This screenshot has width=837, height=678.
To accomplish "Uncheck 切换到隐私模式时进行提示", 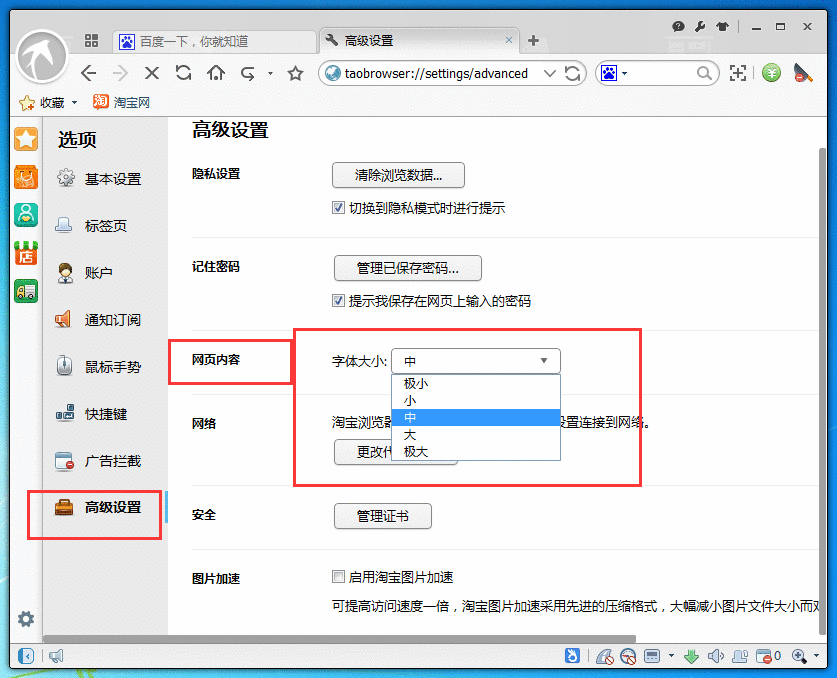I will pos(341,208).
